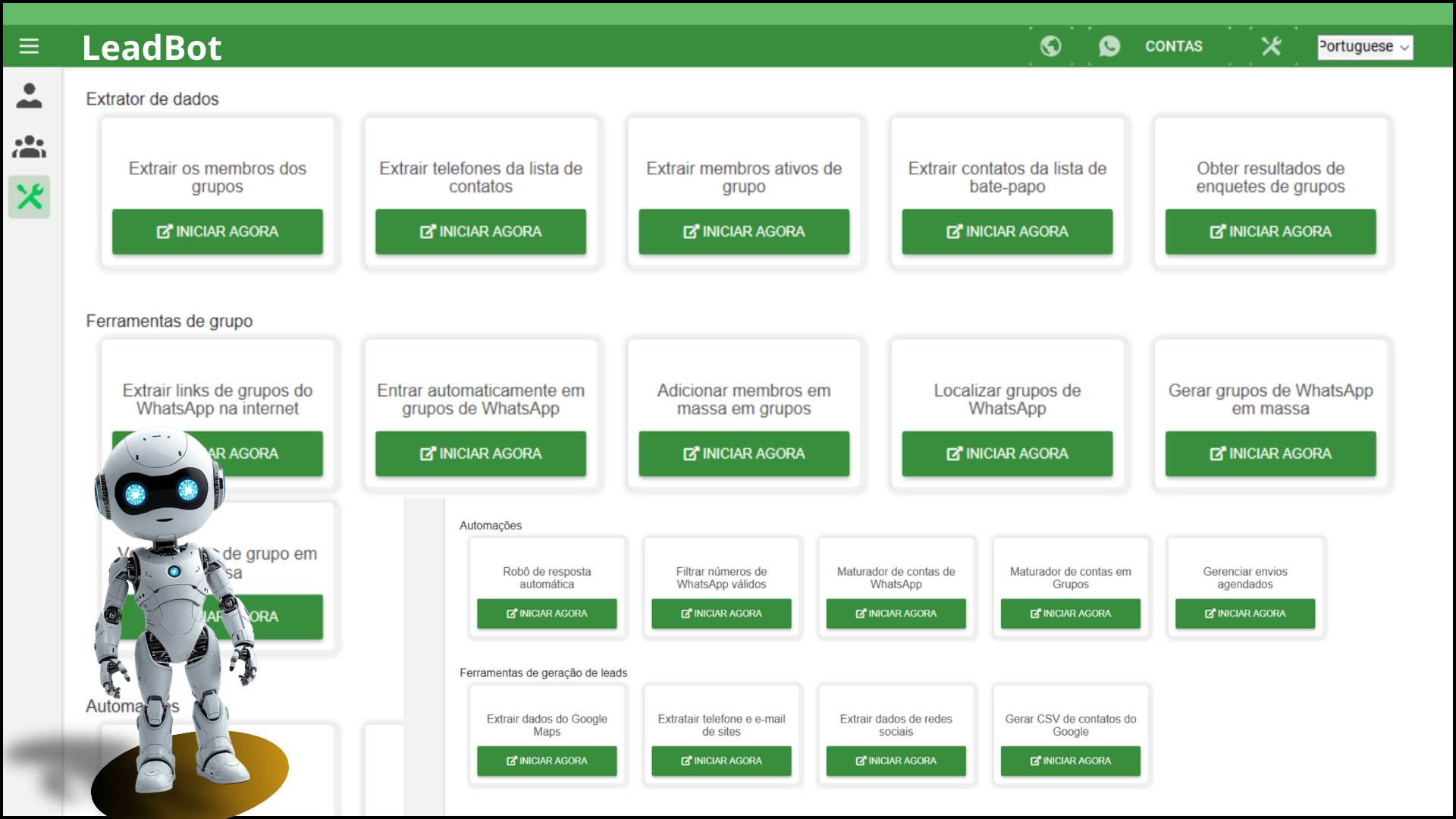Screen dimensions: 1456x819
Task: Expand the Portuguese language dropdown
Action: [x=1364, y=46]
